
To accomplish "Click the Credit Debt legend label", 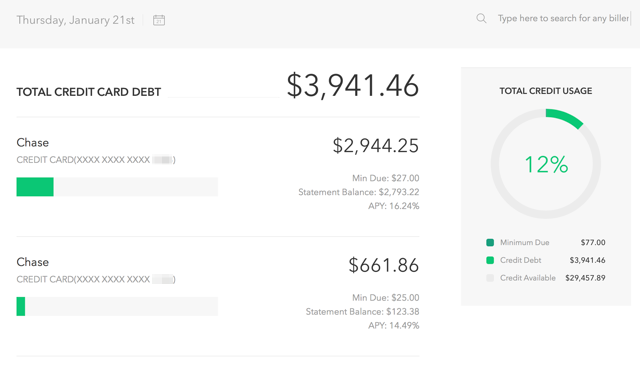I will tap(520, 260).
